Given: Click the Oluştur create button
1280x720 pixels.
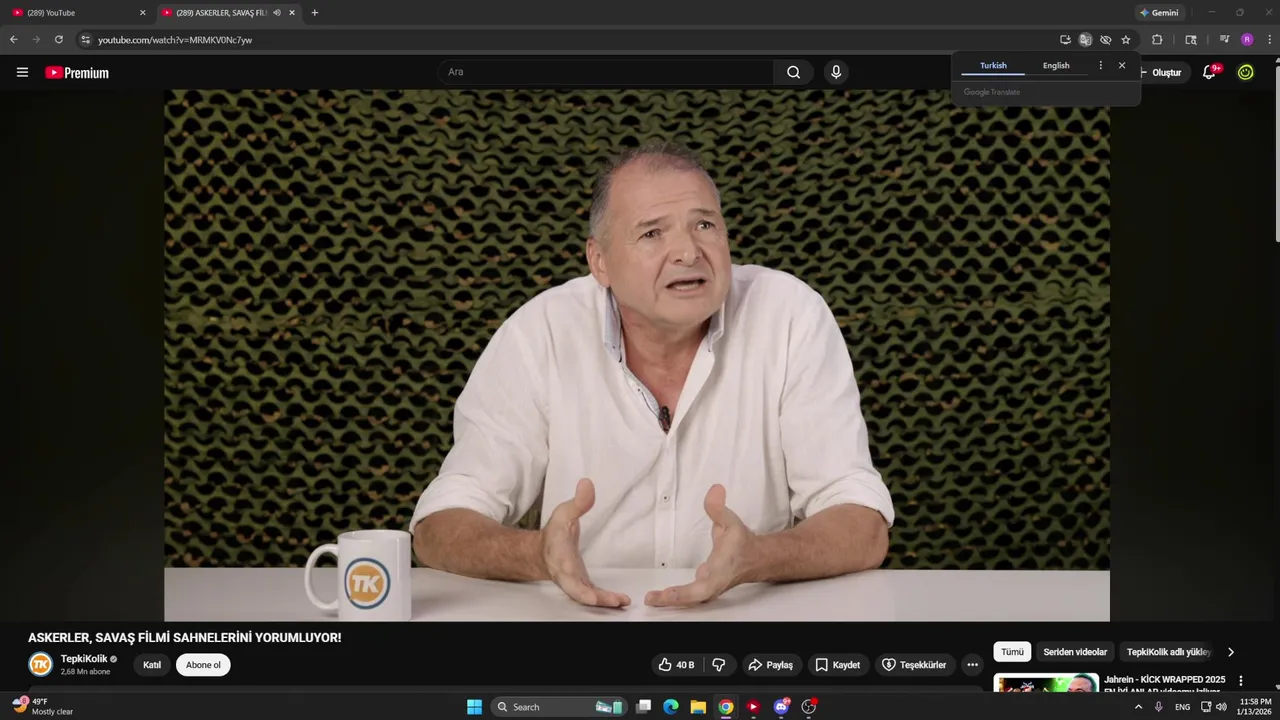Looking at the screenshot, I should coord(1160,72).
